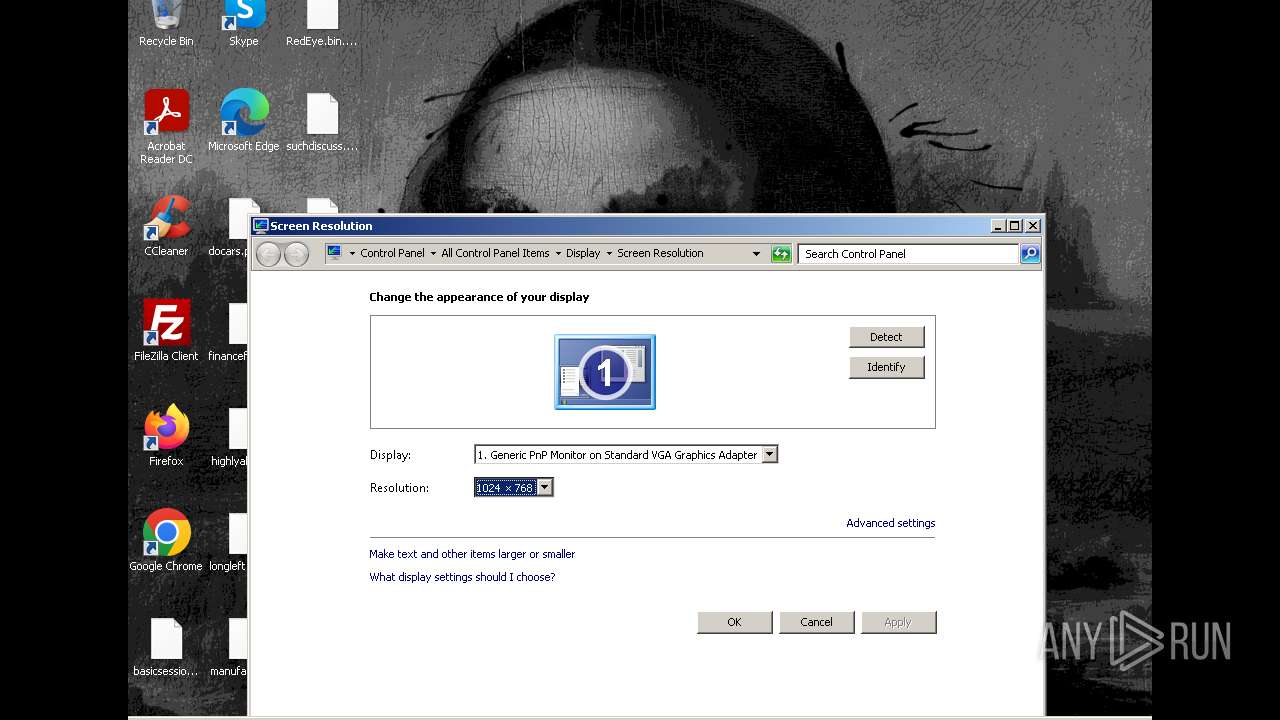Open What display settings should I choose link
This screenshot has width=1280, height=720.
point(462,577)
